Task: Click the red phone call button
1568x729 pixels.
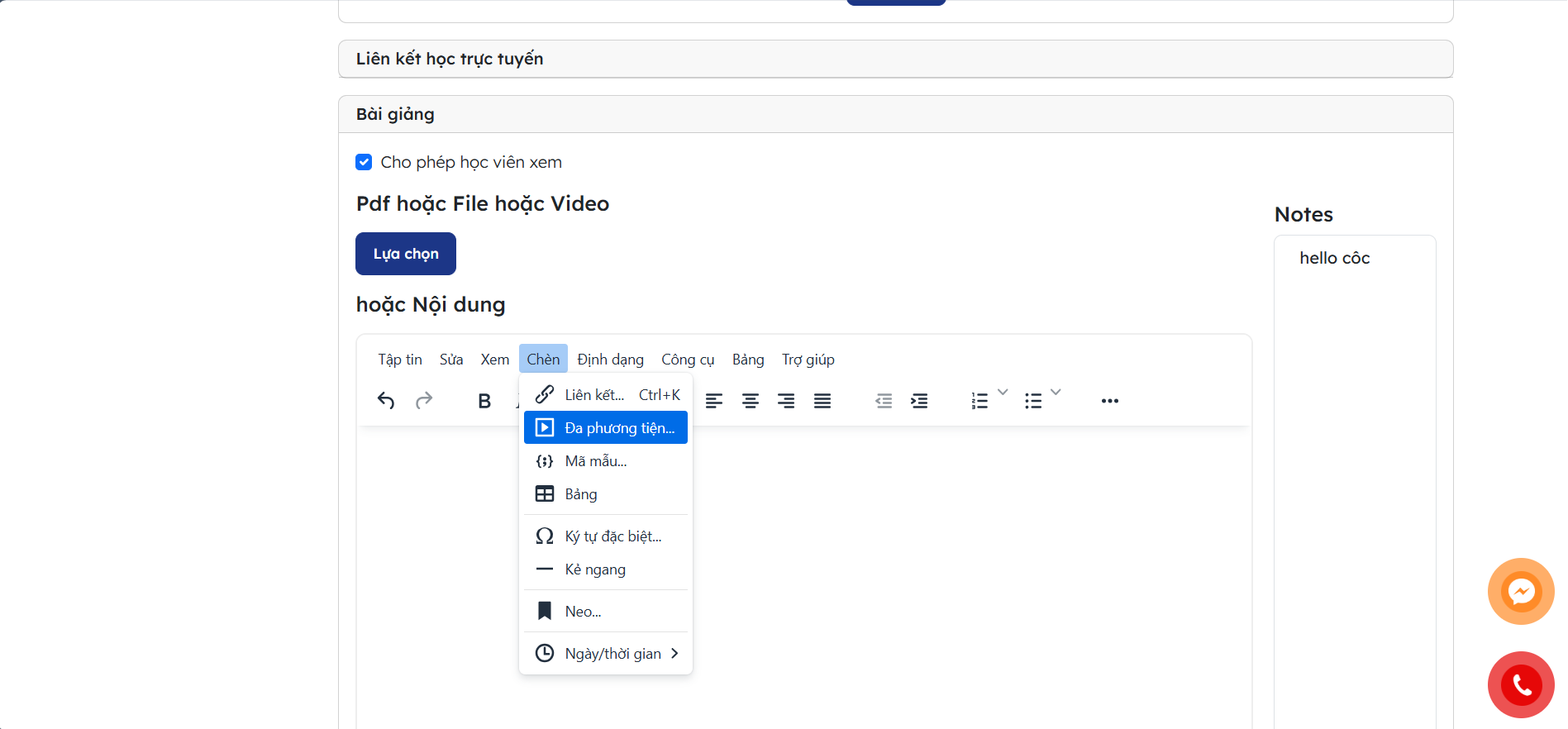Action: (x=1521, y=684)
